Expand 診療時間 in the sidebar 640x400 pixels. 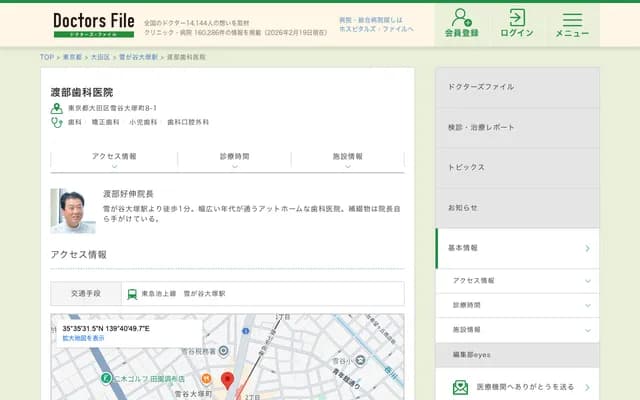click(517, 305)
